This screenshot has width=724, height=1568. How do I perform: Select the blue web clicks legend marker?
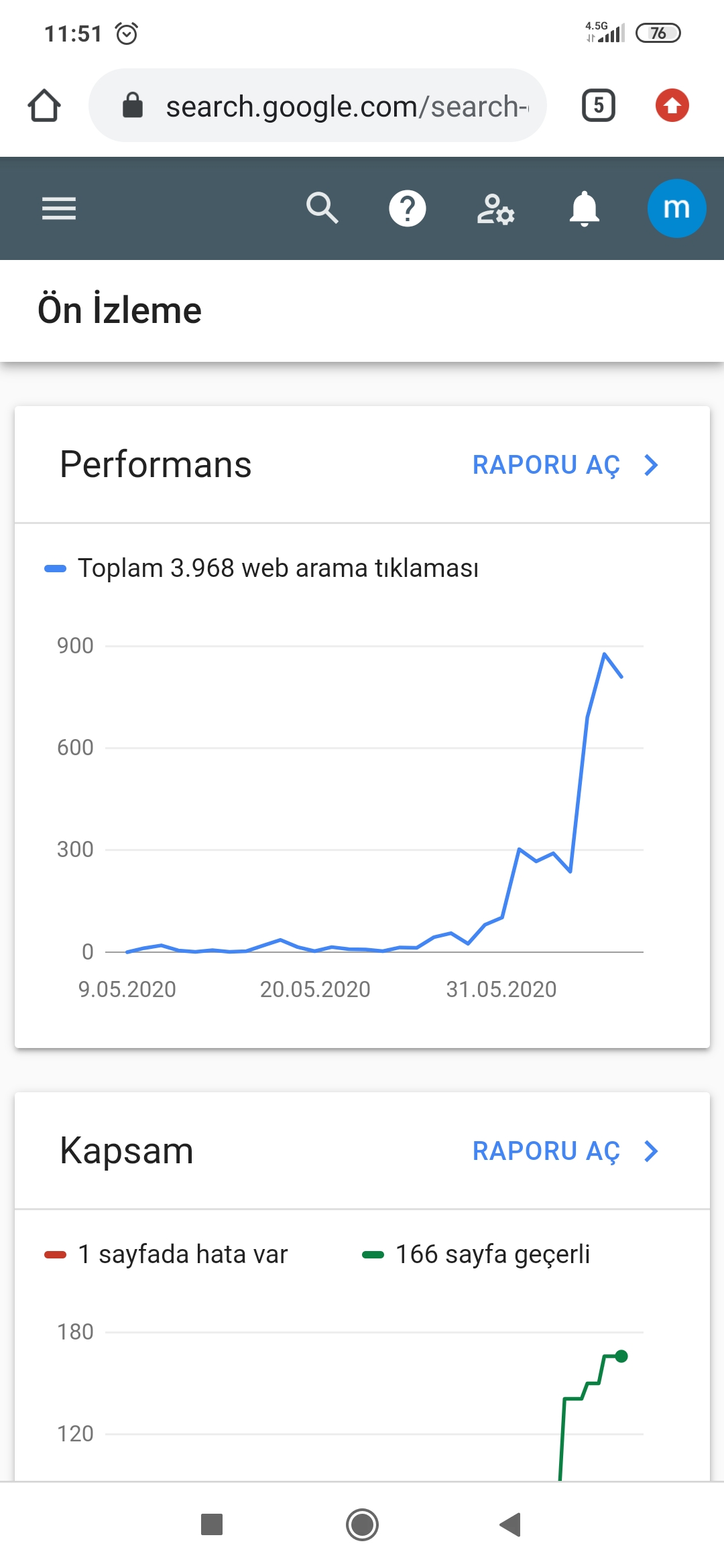(x=55, y=568)
